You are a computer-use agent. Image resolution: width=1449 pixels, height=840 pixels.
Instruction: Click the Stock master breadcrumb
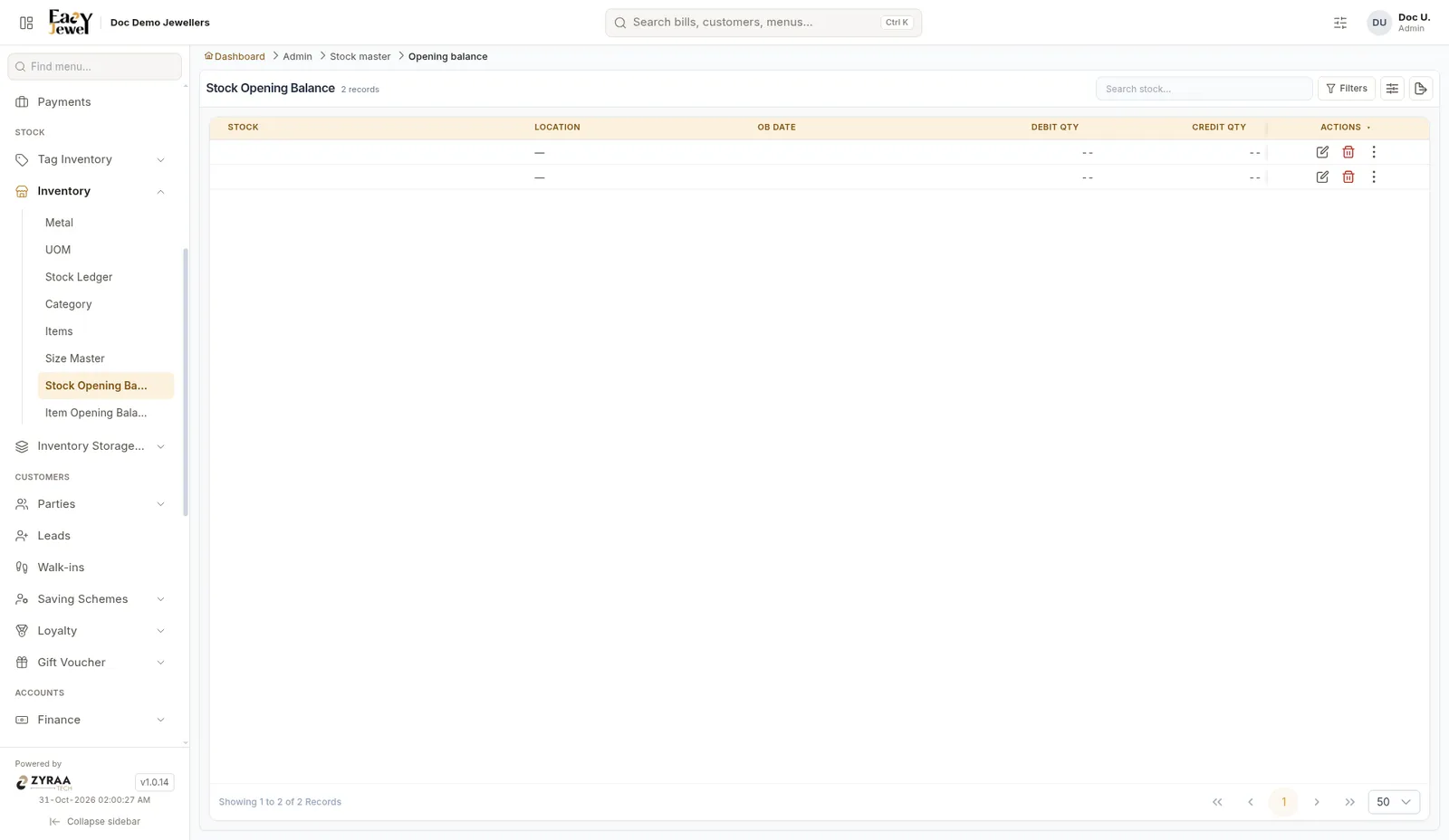[360, 56]
